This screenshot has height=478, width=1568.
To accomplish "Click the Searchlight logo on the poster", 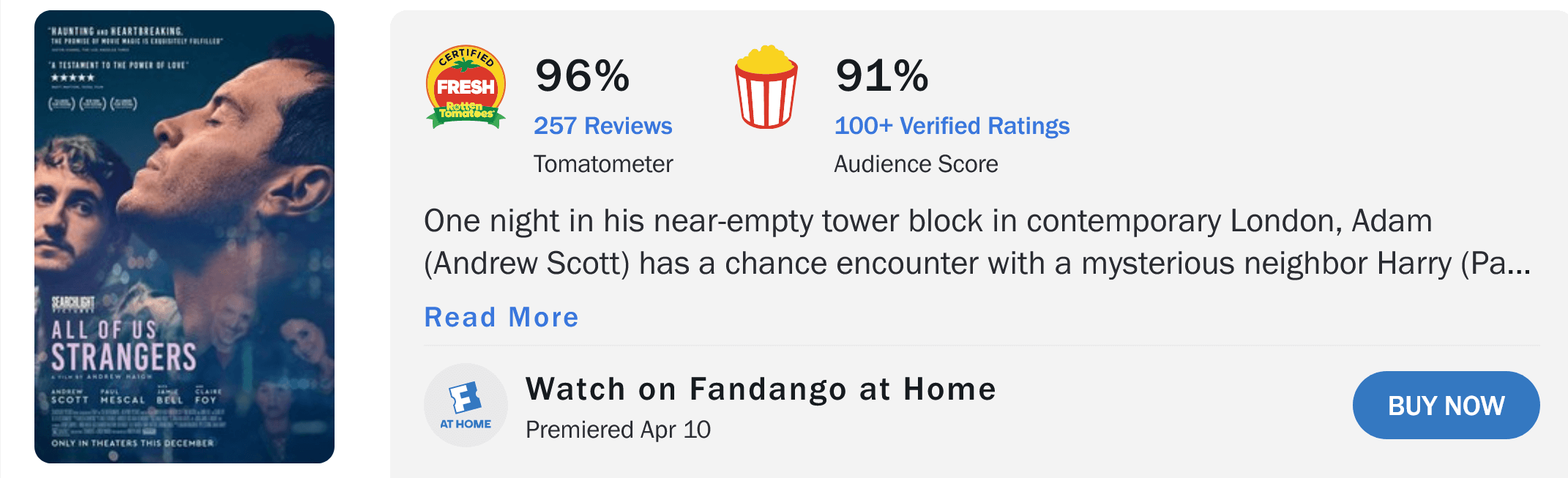I will point(72,303).
